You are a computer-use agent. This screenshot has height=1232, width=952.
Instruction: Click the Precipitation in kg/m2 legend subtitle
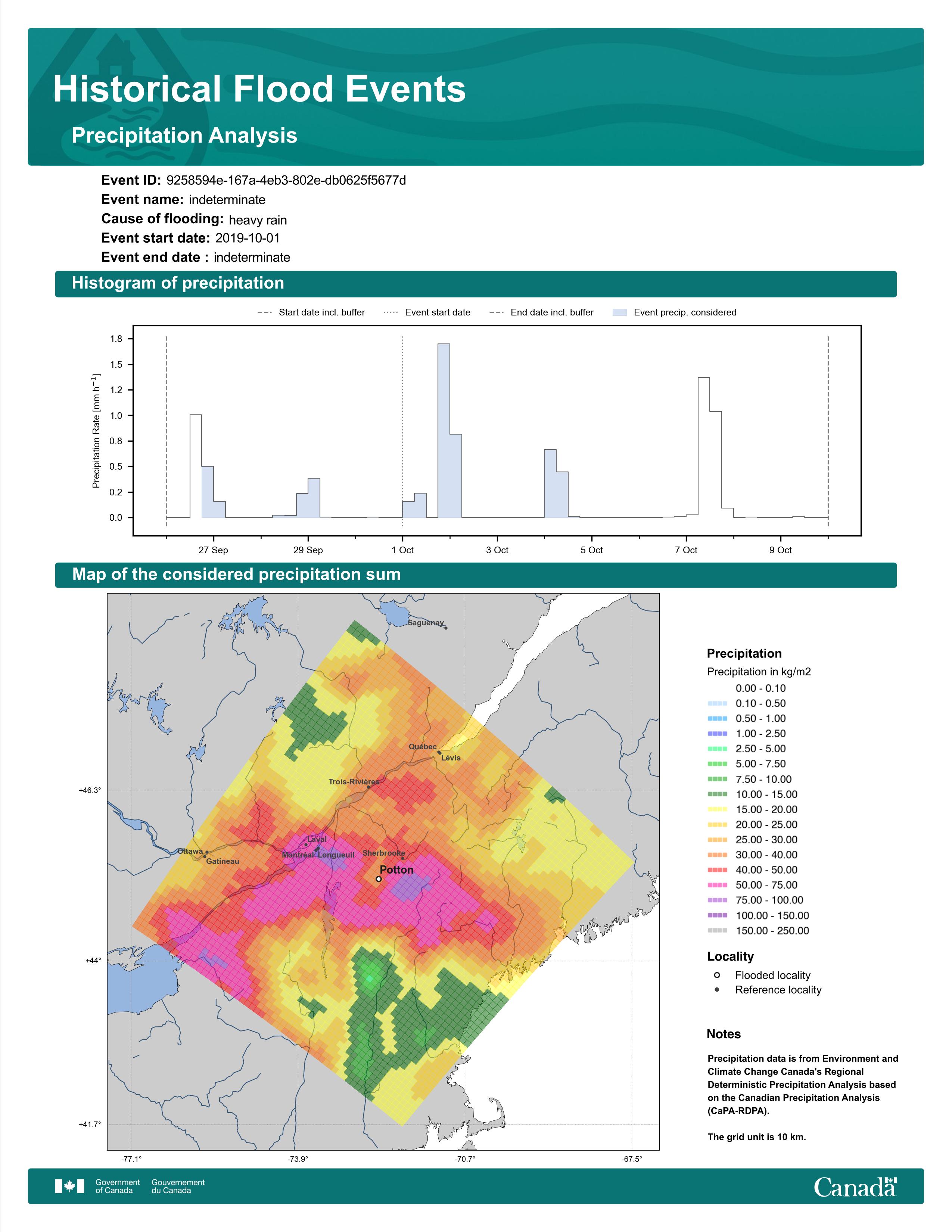759,671
